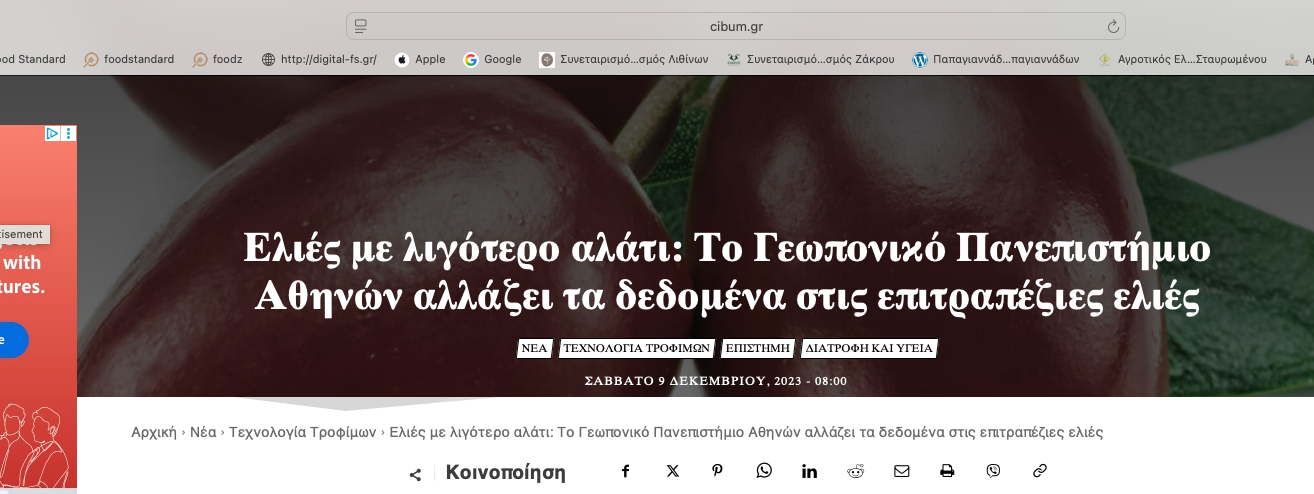Click the Κοινοποίηση share button
This screenshot has height=494, width=1314.
point(505,473)
